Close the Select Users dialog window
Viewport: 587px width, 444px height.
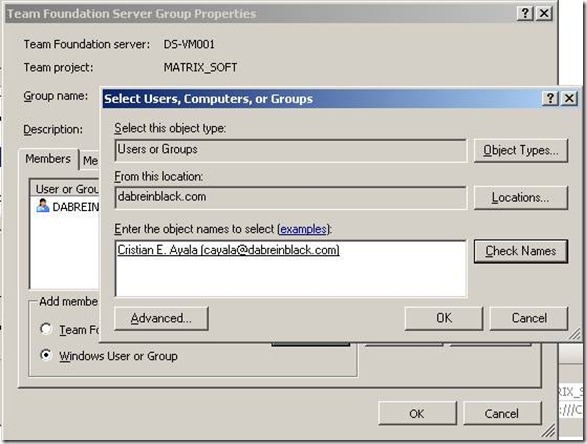click(x=569, y=98)
